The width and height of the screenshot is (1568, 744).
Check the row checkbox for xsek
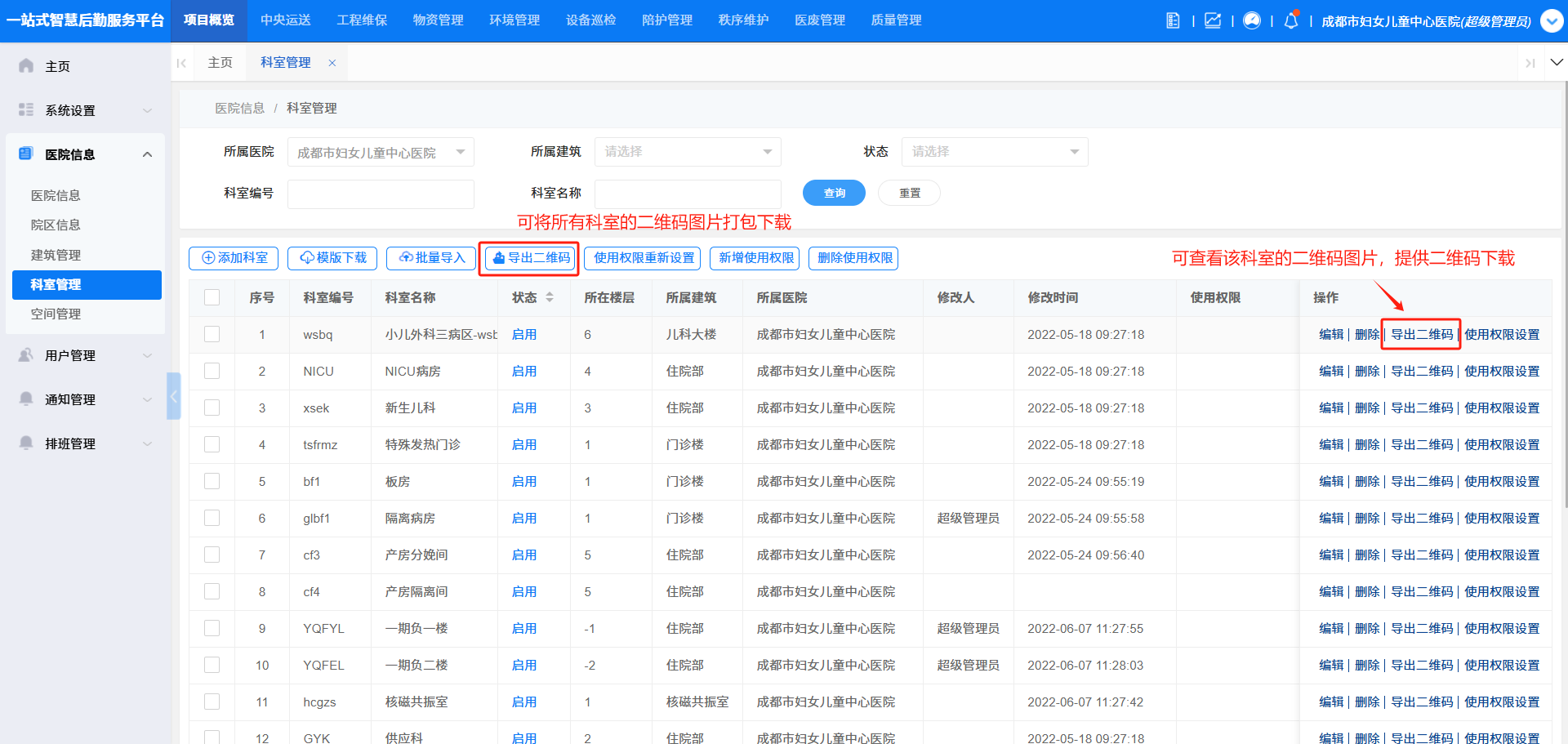pos(212,408)
